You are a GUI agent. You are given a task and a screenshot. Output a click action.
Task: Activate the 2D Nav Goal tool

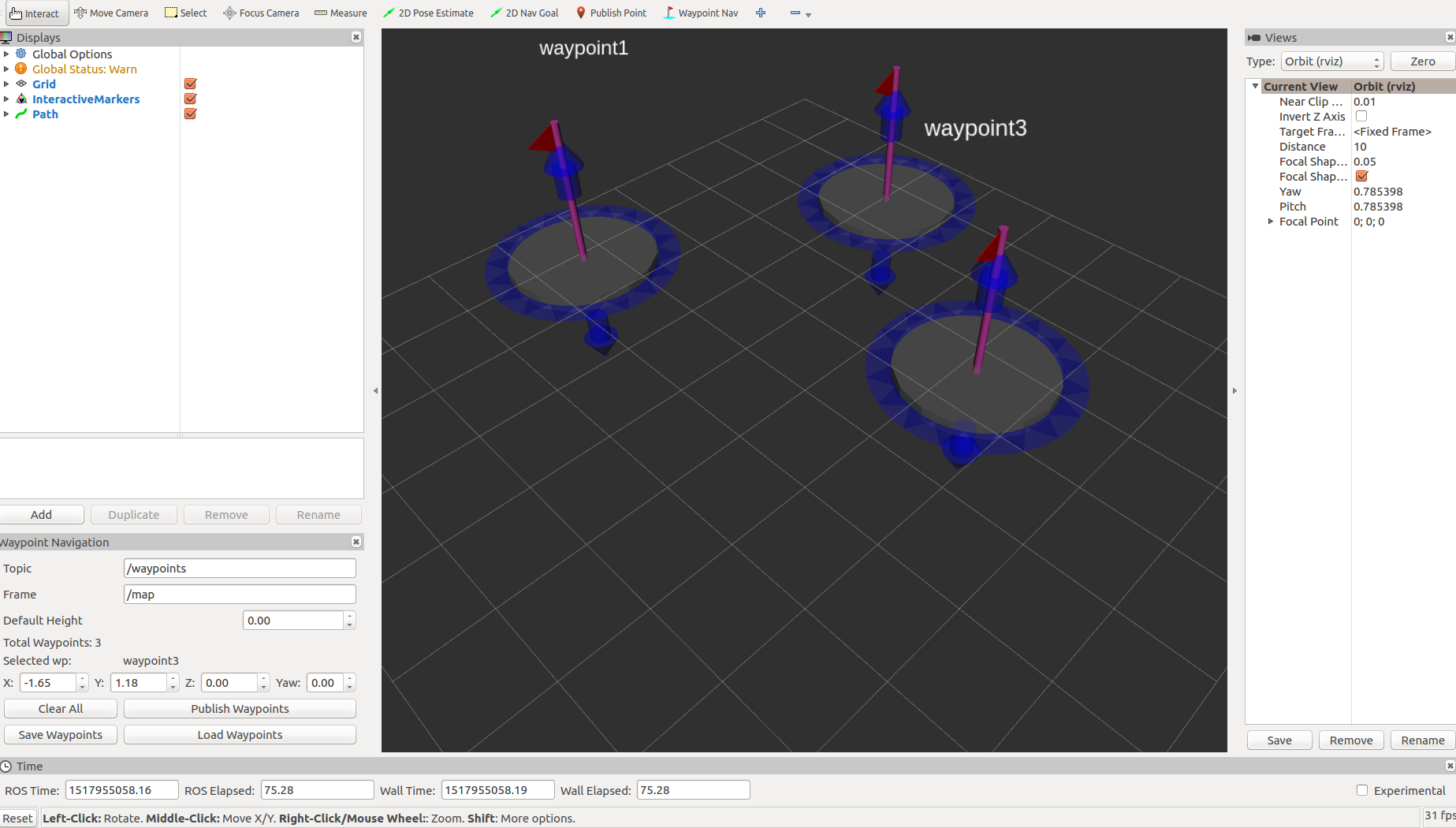[524, 13]
